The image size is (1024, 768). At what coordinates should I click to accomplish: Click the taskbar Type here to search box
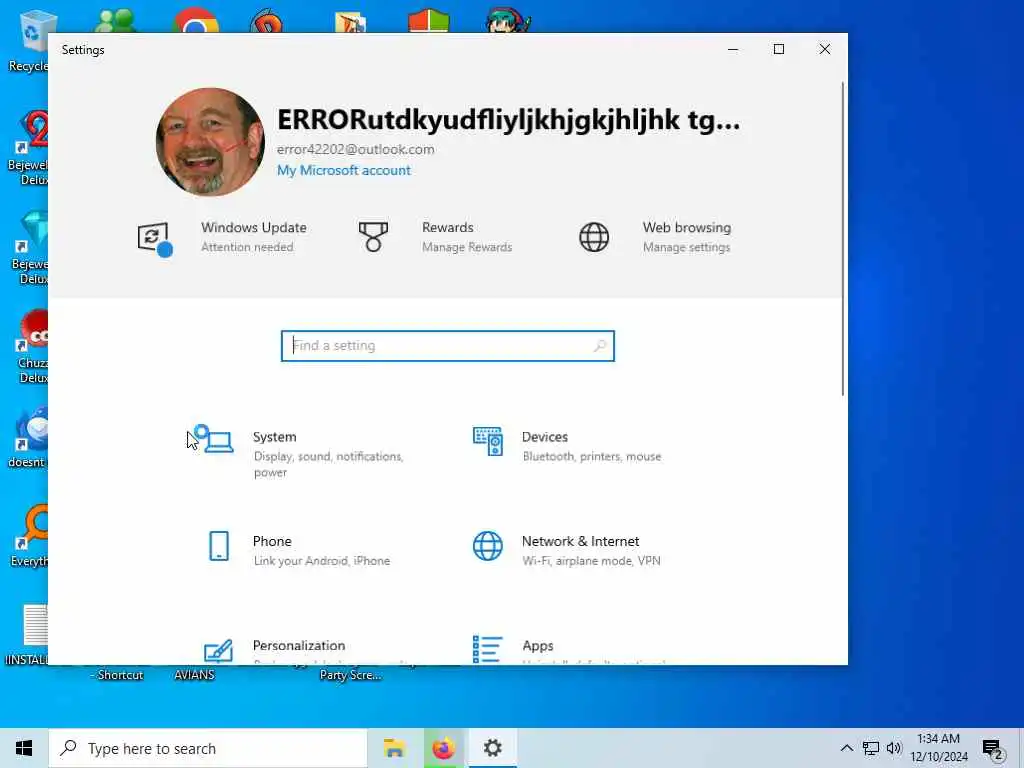pos(208,748)
